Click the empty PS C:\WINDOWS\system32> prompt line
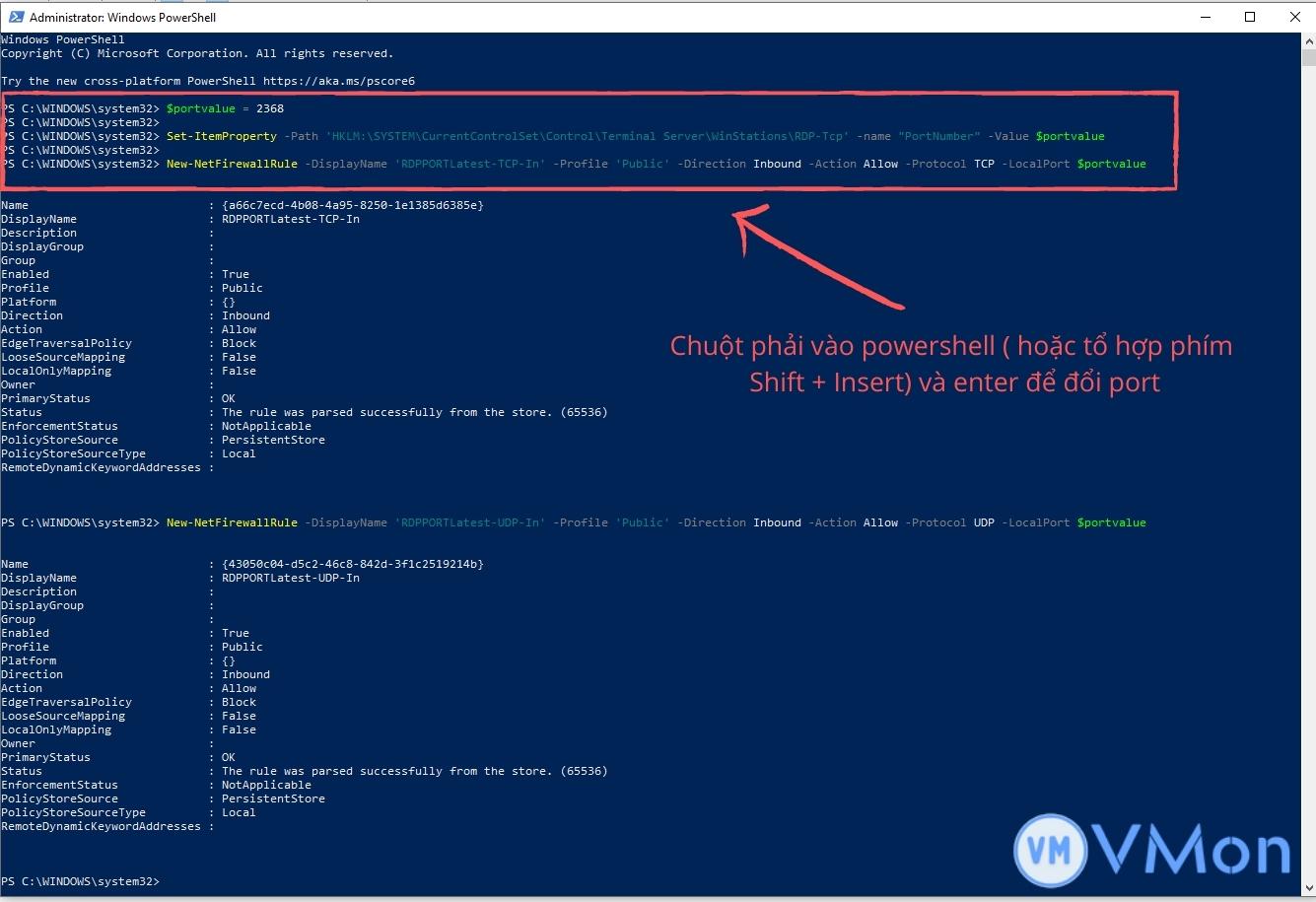Image resolution: width=1316 pixels, height=902 pixels. click(82, 881)
